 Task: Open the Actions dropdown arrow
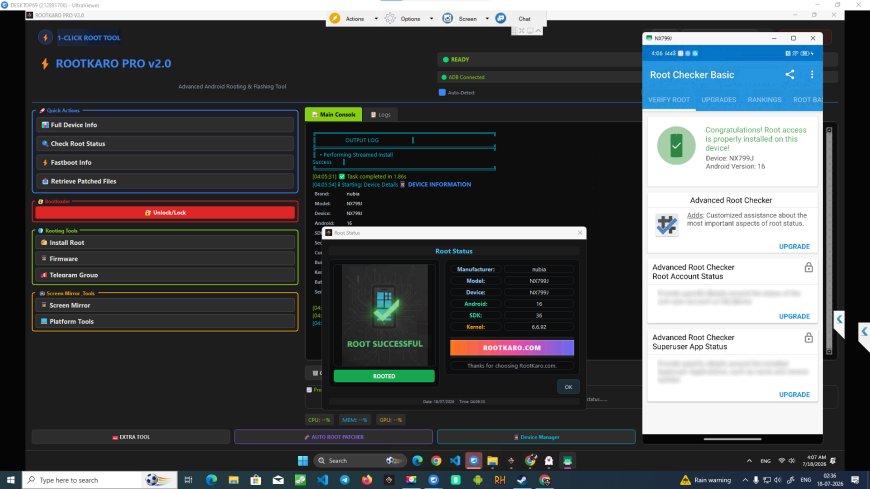pyautogui.click(x=376, y=19)
